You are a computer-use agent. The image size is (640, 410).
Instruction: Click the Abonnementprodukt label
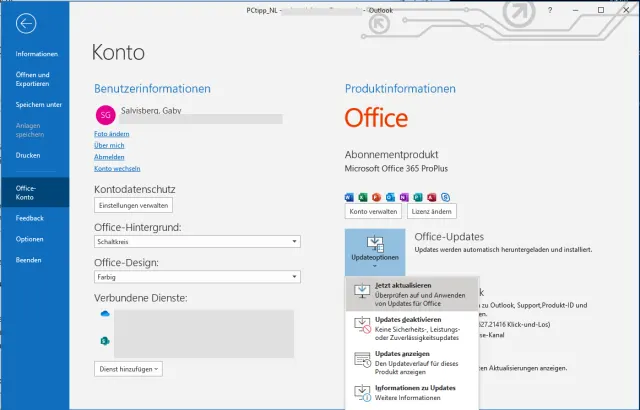pyautogui.click(x=391, y=154)
